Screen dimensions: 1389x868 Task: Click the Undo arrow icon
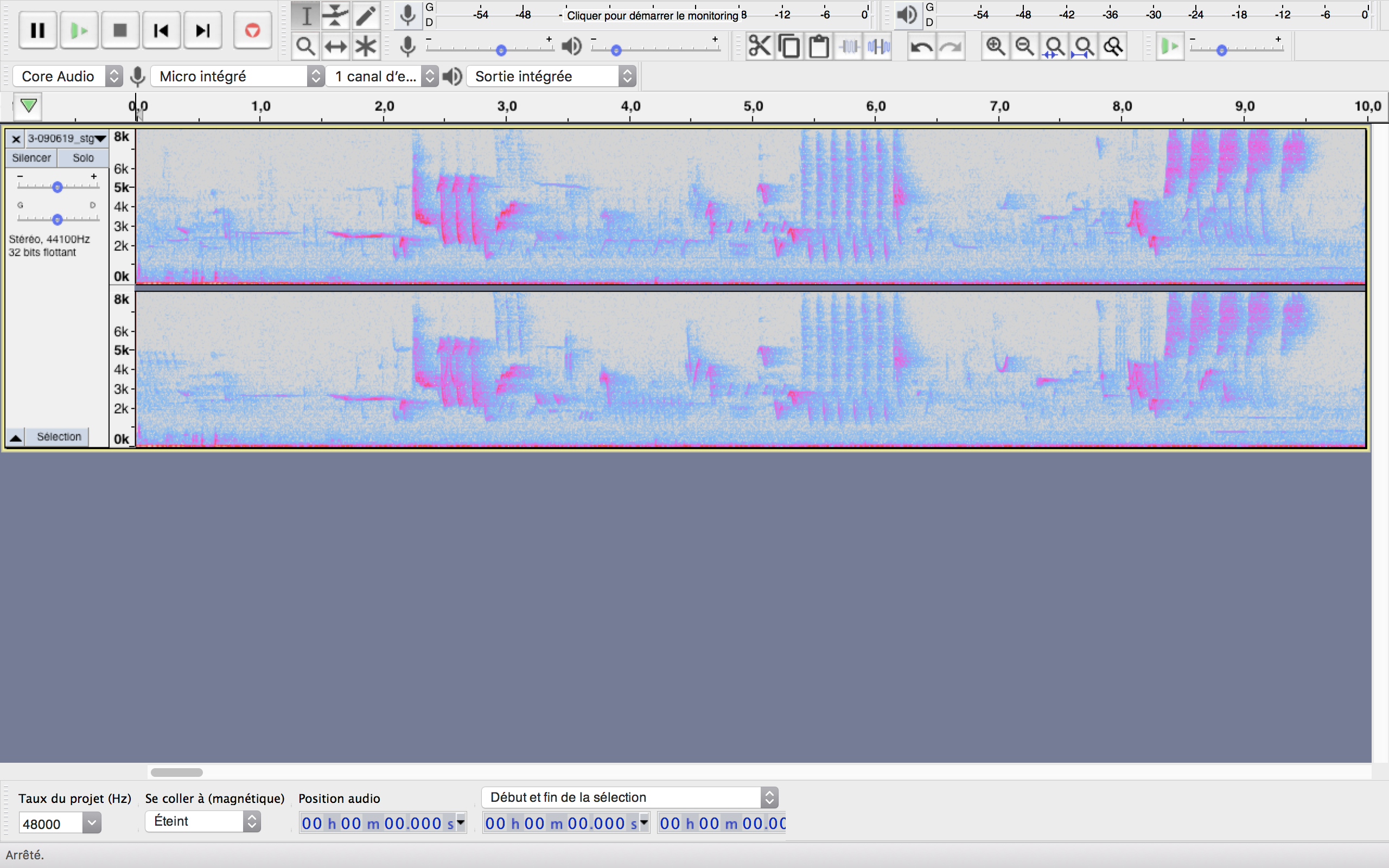tap(921, 47)
